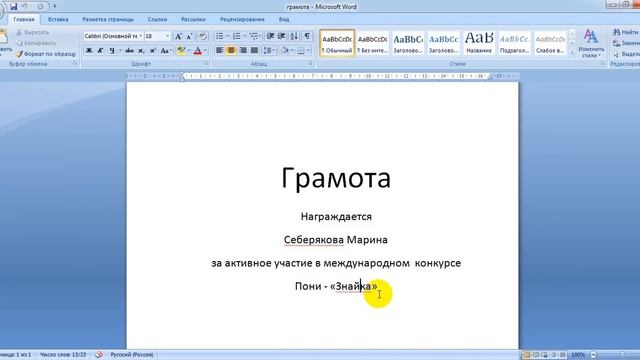Click word count Число слов in status bar
This screenshot has height=360, width=640.
coord(63,355)
